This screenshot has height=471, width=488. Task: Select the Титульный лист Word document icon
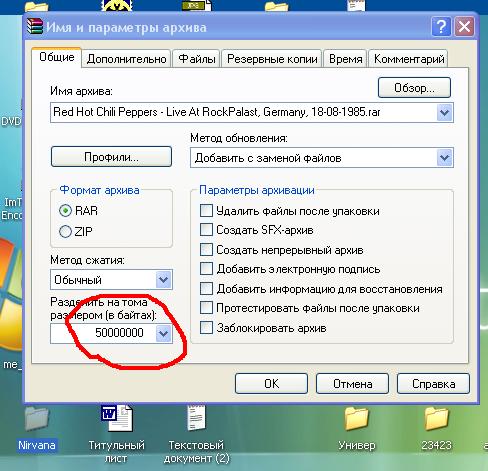(x=117, y=418)
